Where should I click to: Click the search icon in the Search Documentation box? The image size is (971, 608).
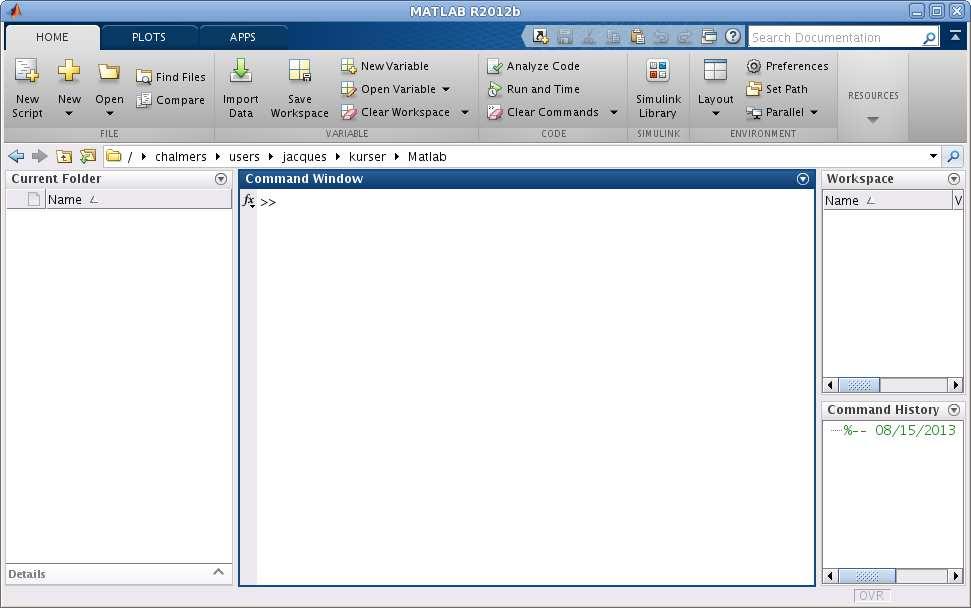[929, 38]
